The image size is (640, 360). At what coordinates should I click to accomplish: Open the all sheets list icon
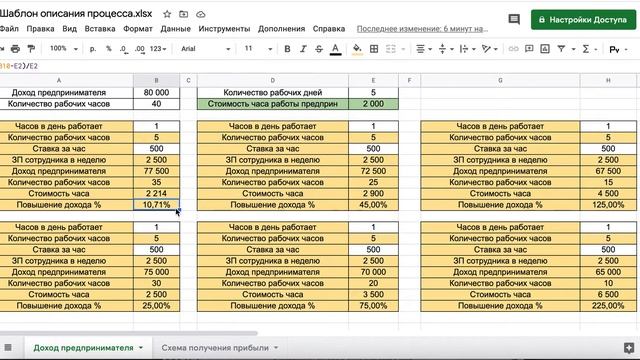(8, 348)
